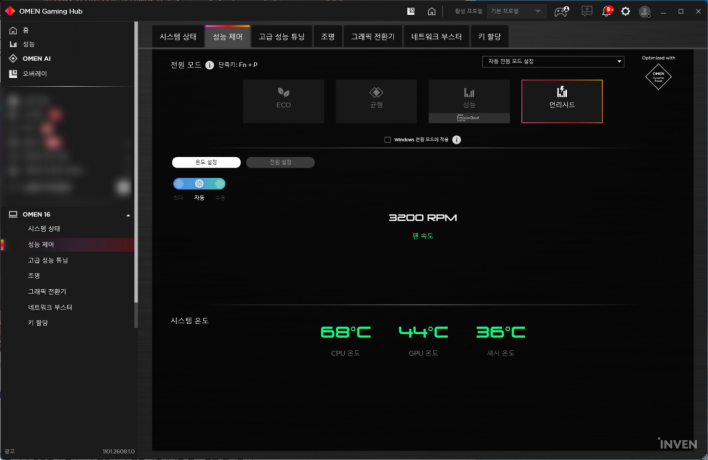Click the 36°C chassis temperature reading
The image size is (708, 460).
point(500,332)
